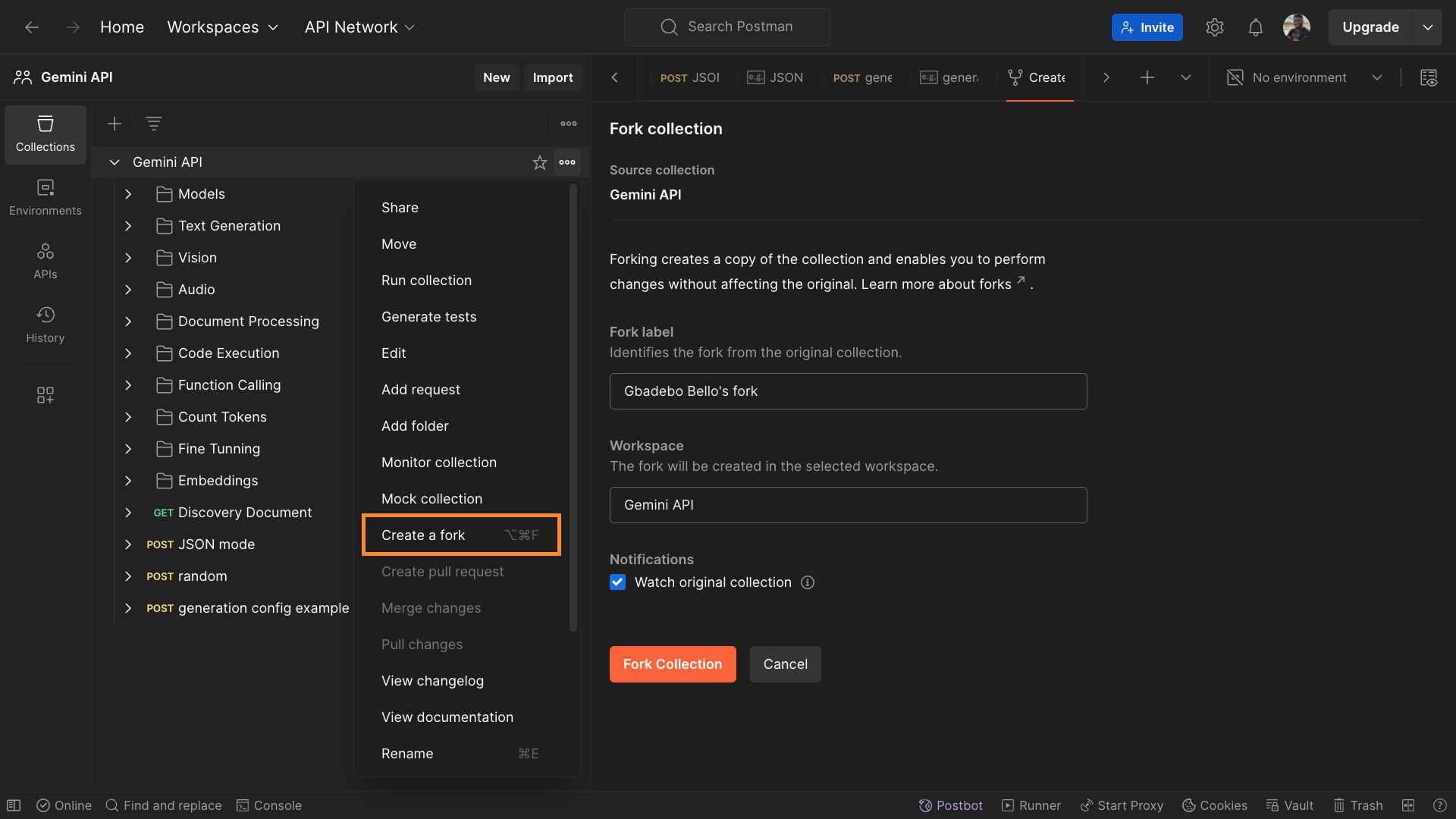
Task: Switch to the POST JSON tab
Action: pos(689,77)
